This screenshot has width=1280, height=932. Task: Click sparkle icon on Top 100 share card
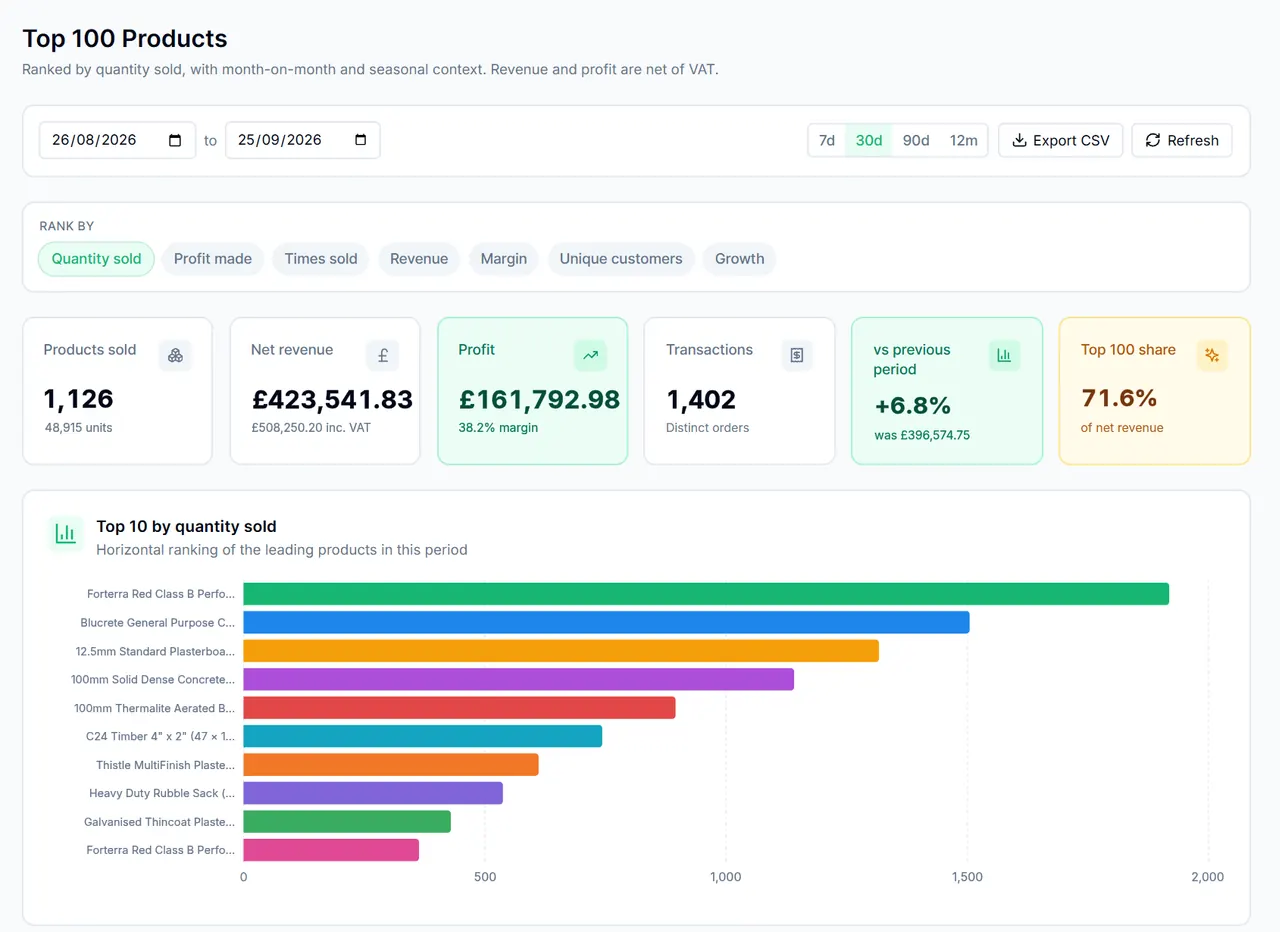(1212, 355)
